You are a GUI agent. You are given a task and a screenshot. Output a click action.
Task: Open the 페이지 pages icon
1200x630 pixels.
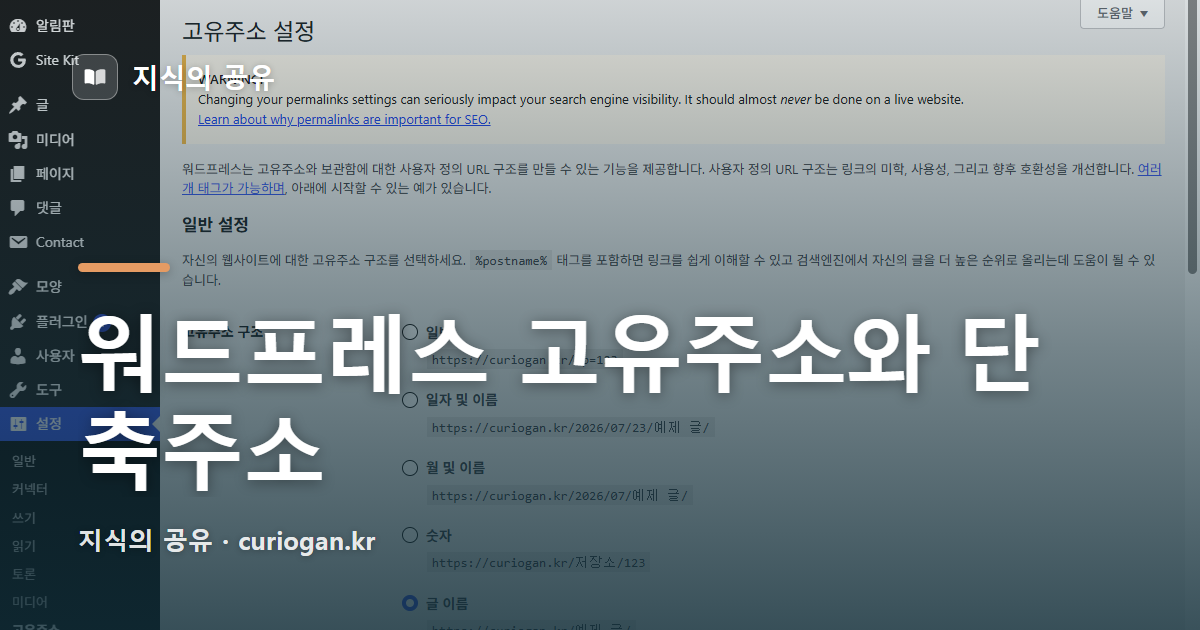pyautogui.click(x=17, y=173)
